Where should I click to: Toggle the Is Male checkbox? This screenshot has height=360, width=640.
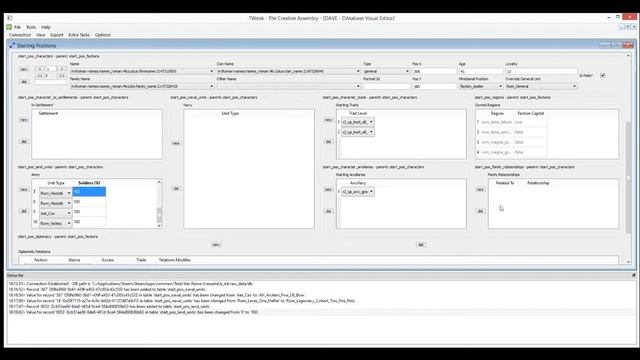pyautogui.click(x=602, y=76)
